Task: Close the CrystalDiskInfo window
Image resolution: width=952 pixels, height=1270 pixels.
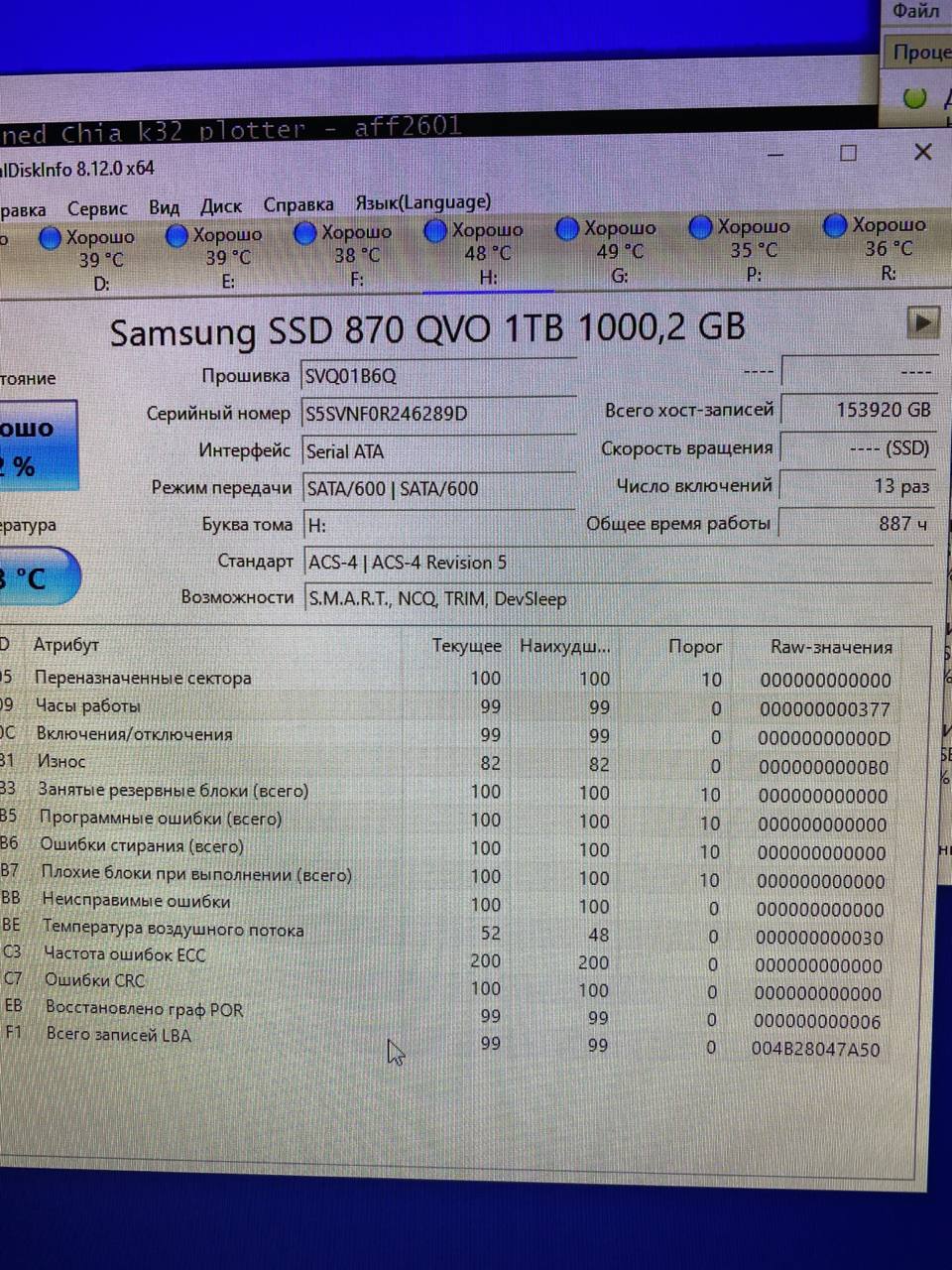Action: click(923, 152)
